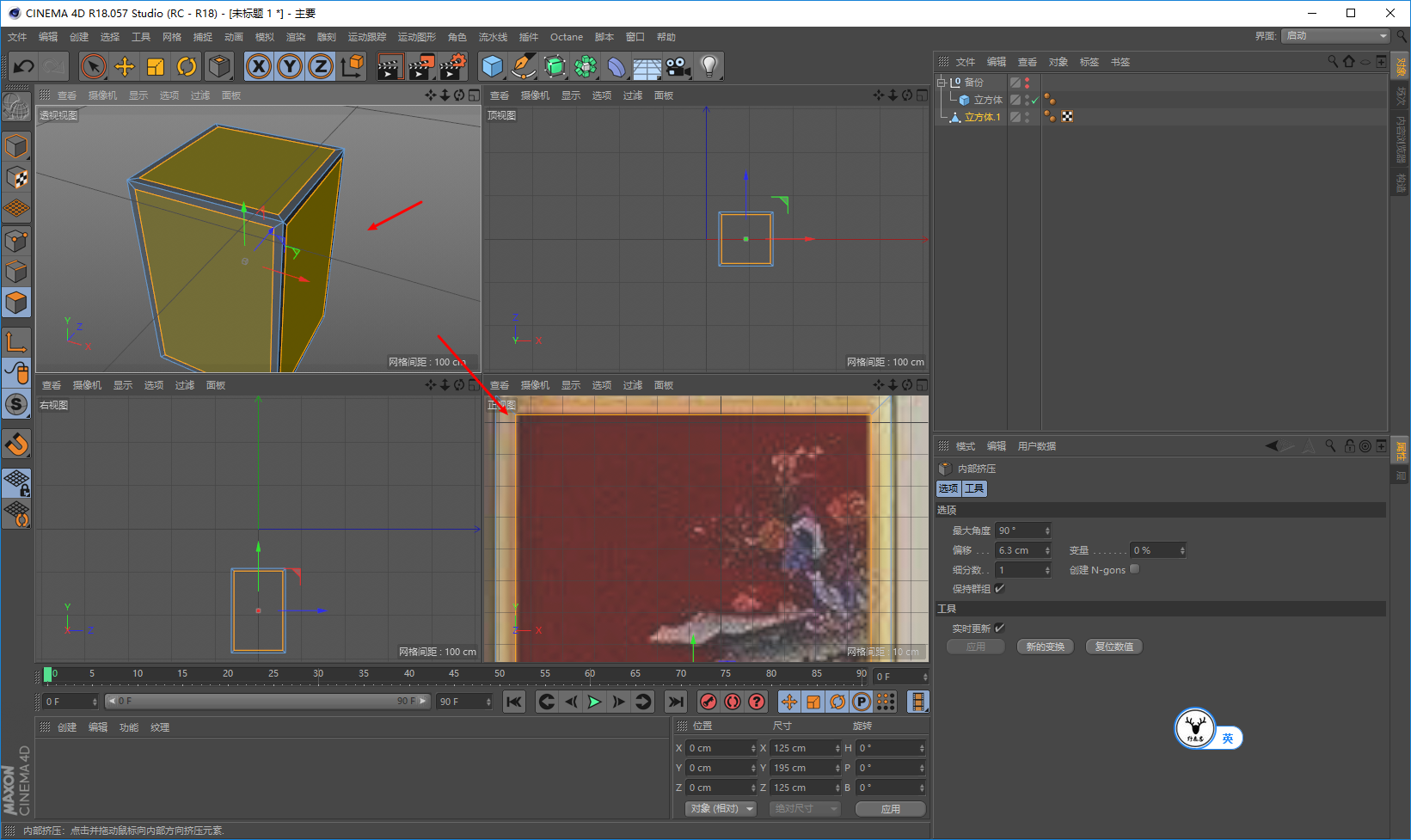Screen dimensions: 1411x840
Task: Toggle autokeying button
Action: click(x=733, y=702)
